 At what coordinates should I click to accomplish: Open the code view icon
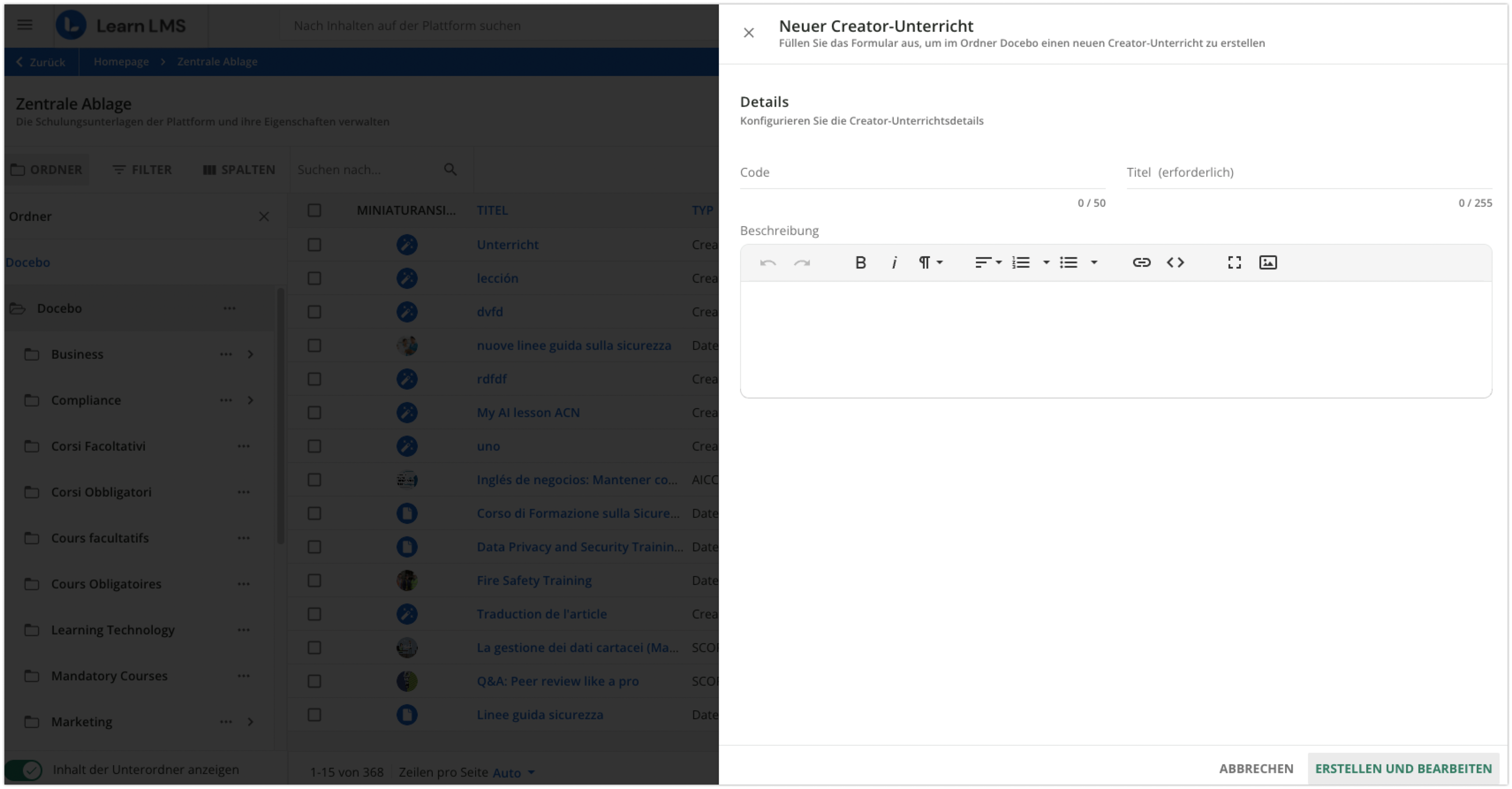[1175, 262]
